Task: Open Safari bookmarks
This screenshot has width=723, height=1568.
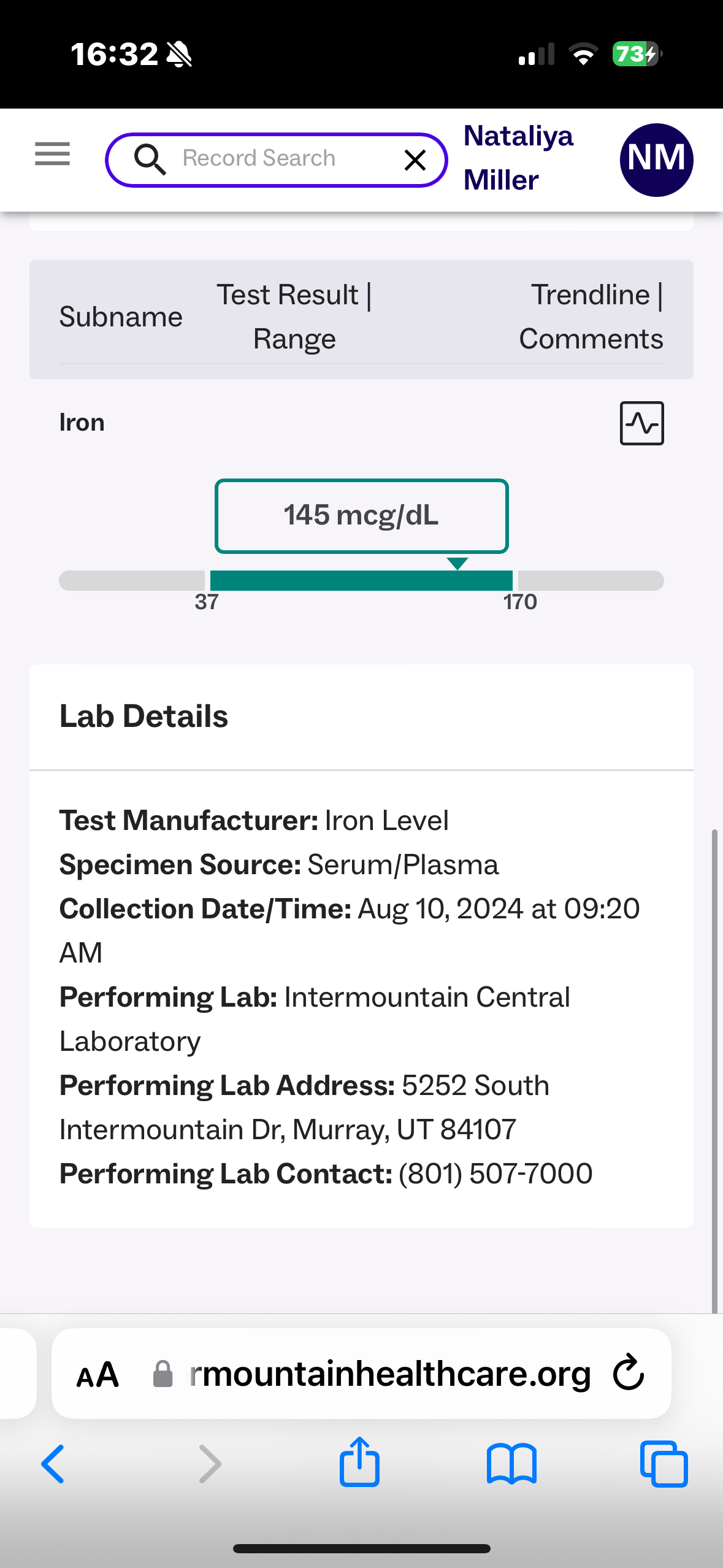Action: click(511, 1464)
